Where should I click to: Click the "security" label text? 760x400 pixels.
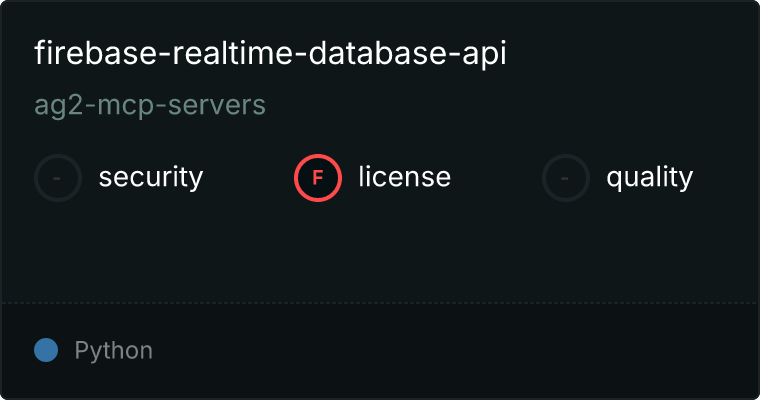click(x=150, y=178)
